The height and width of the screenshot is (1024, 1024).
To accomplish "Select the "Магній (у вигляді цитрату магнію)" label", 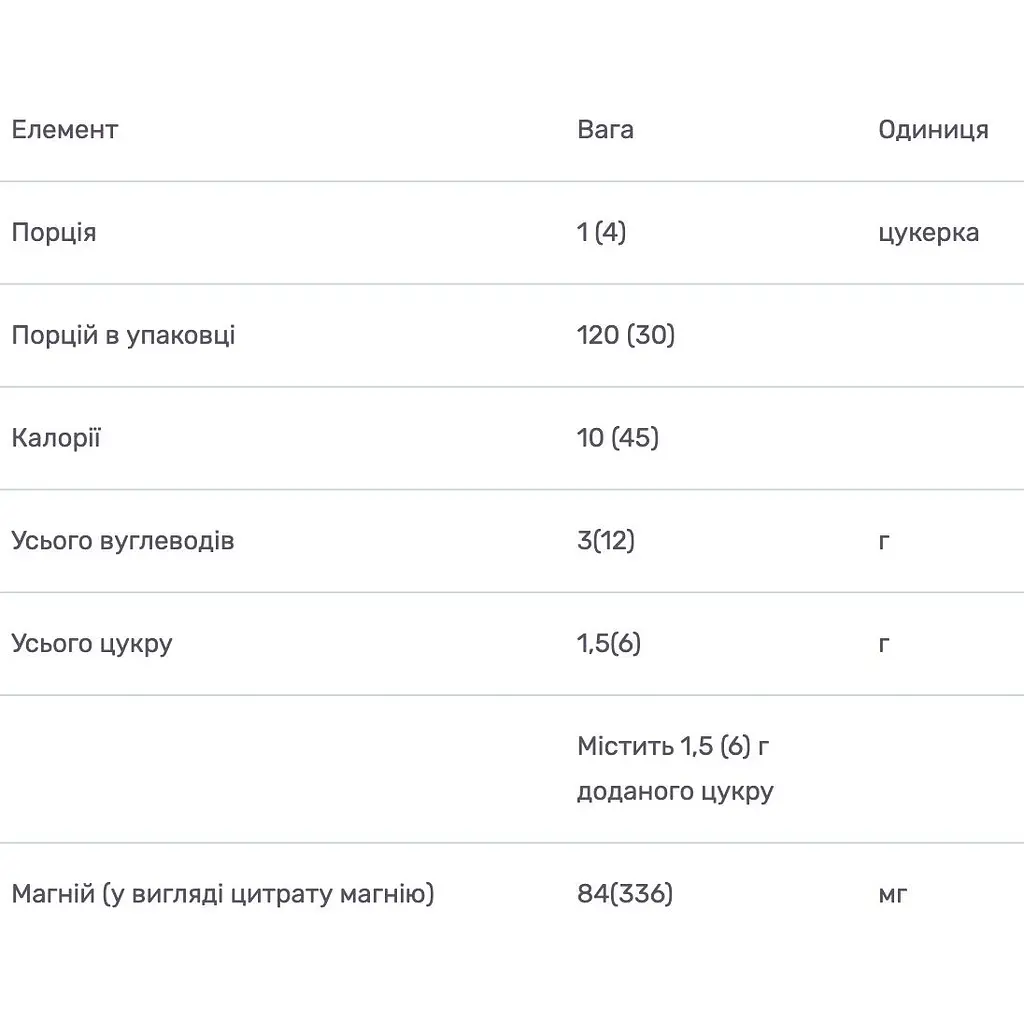I will (x=223, y=894).
